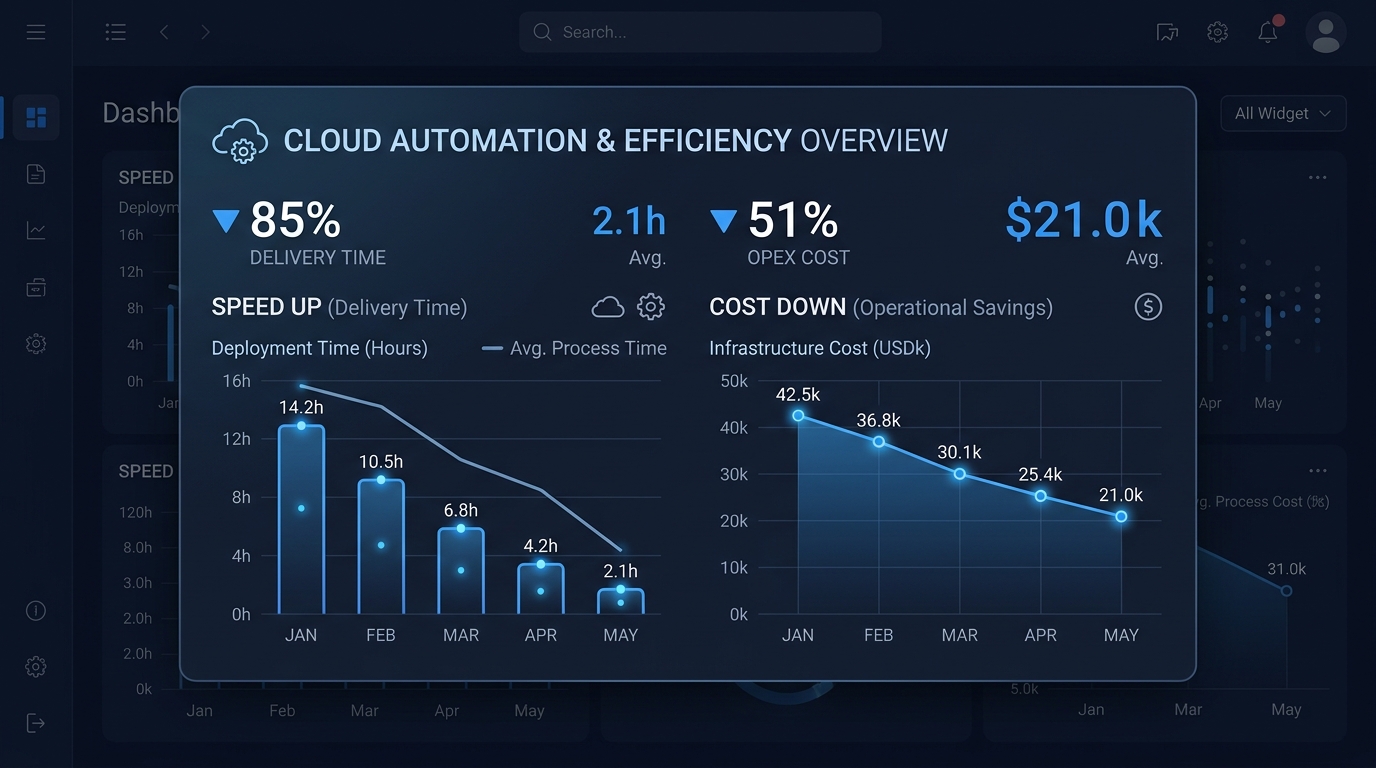Open the user profile avatar
Screen dimensions: 1376x768
(x=1326, y=32)
